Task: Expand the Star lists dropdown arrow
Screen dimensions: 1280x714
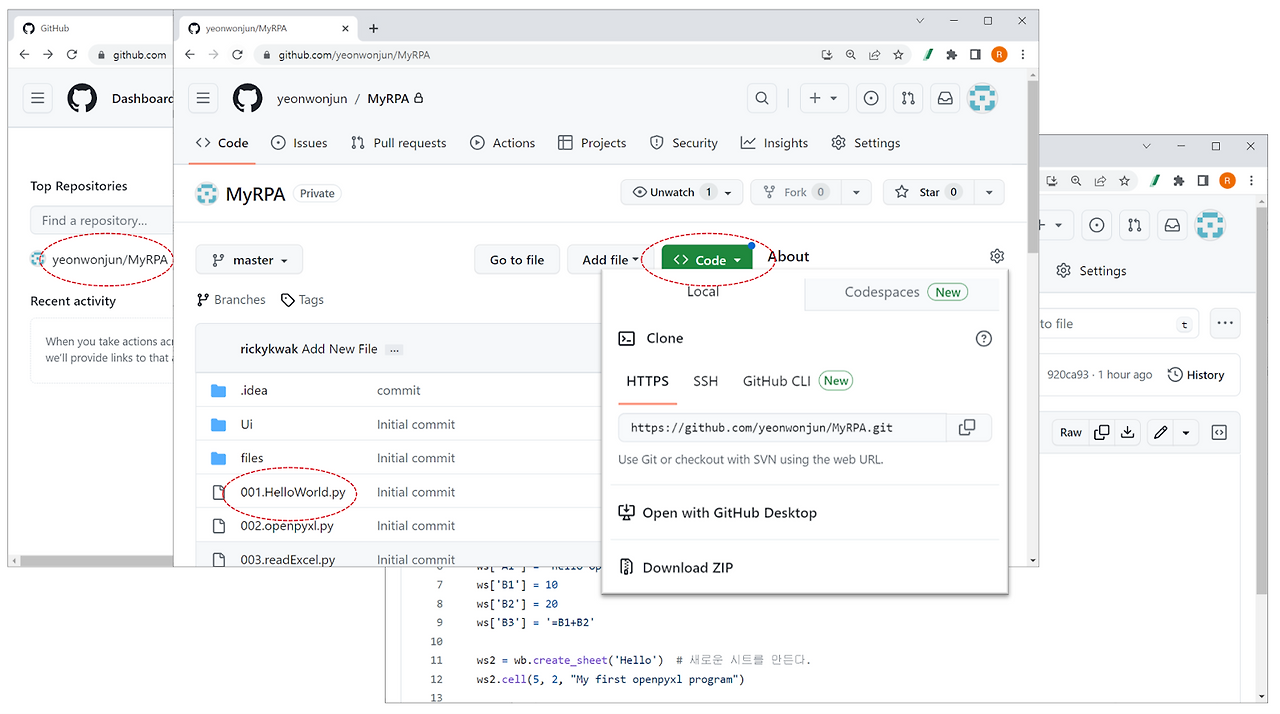Action: tap(989, 192)
